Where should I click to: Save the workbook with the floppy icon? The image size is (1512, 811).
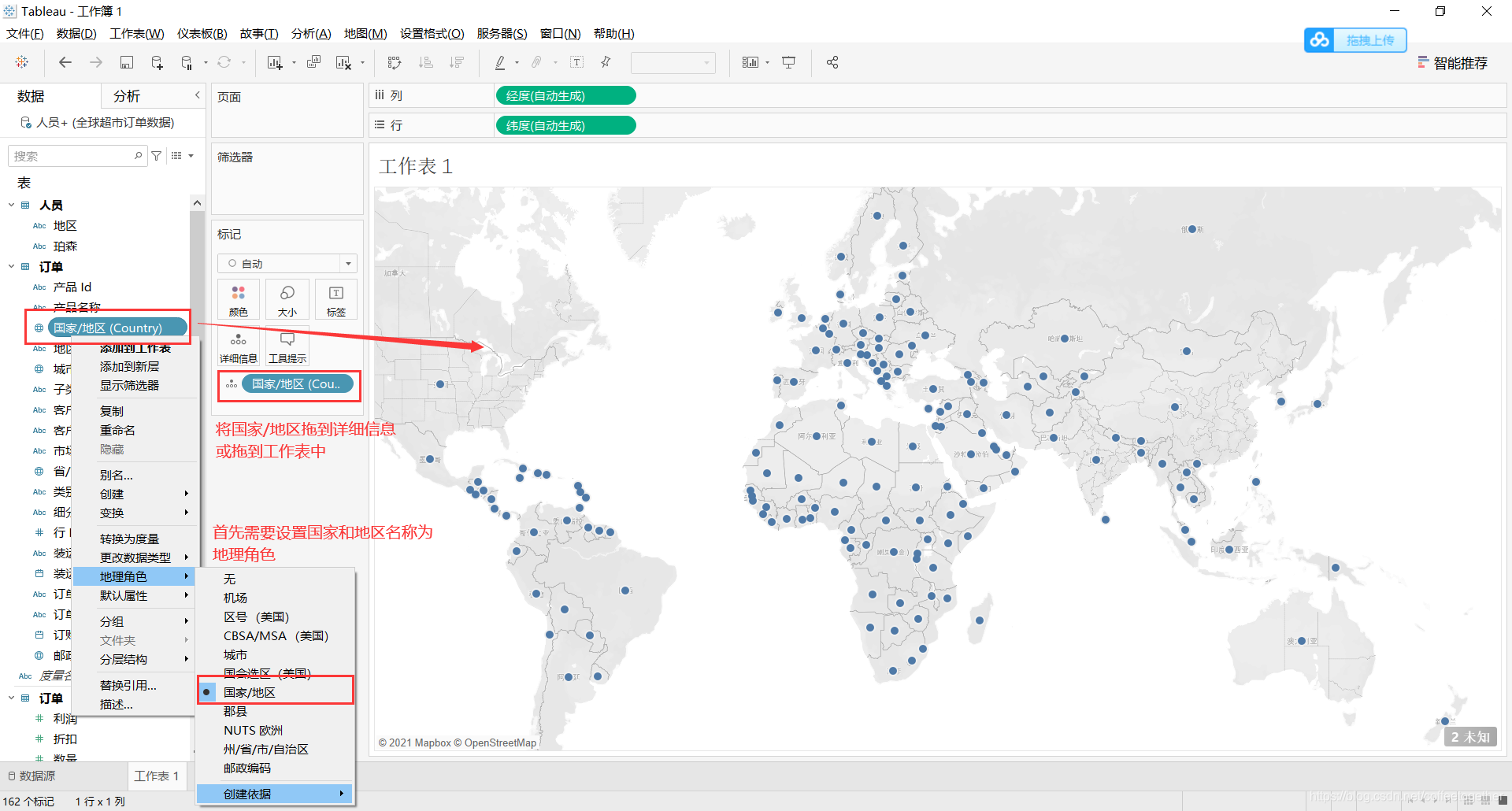coord(127,62)
